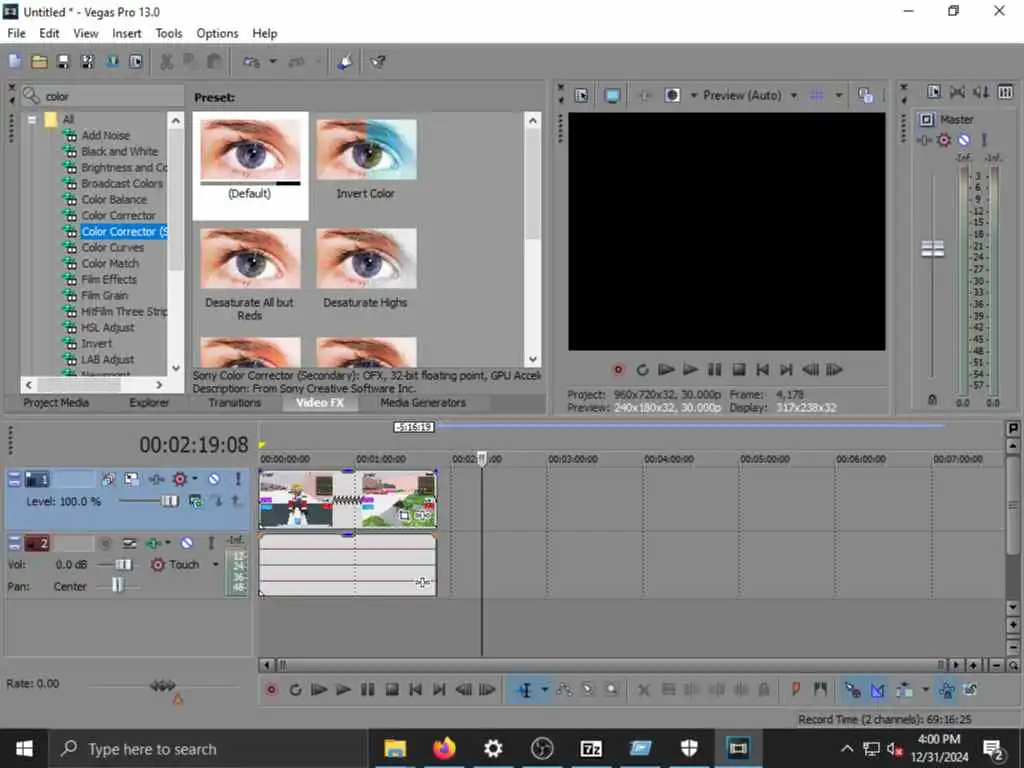This screenshot has height=768, width=1024.
Task: Open the Touch automation mode dropdown
Action: pos(216,564)
